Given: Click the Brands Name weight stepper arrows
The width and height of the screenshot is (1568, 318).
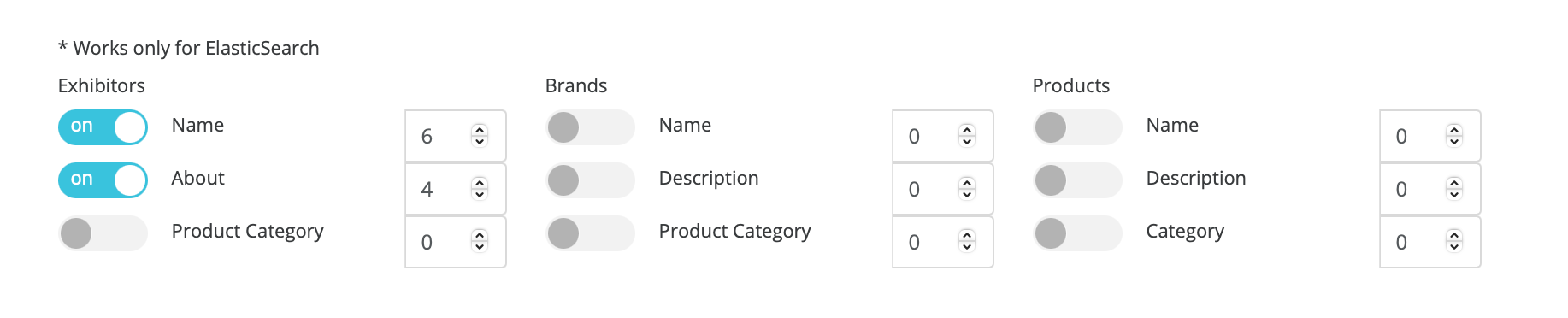Looking at the screenshot, I should pyautogui.click(x=967, y=136).
